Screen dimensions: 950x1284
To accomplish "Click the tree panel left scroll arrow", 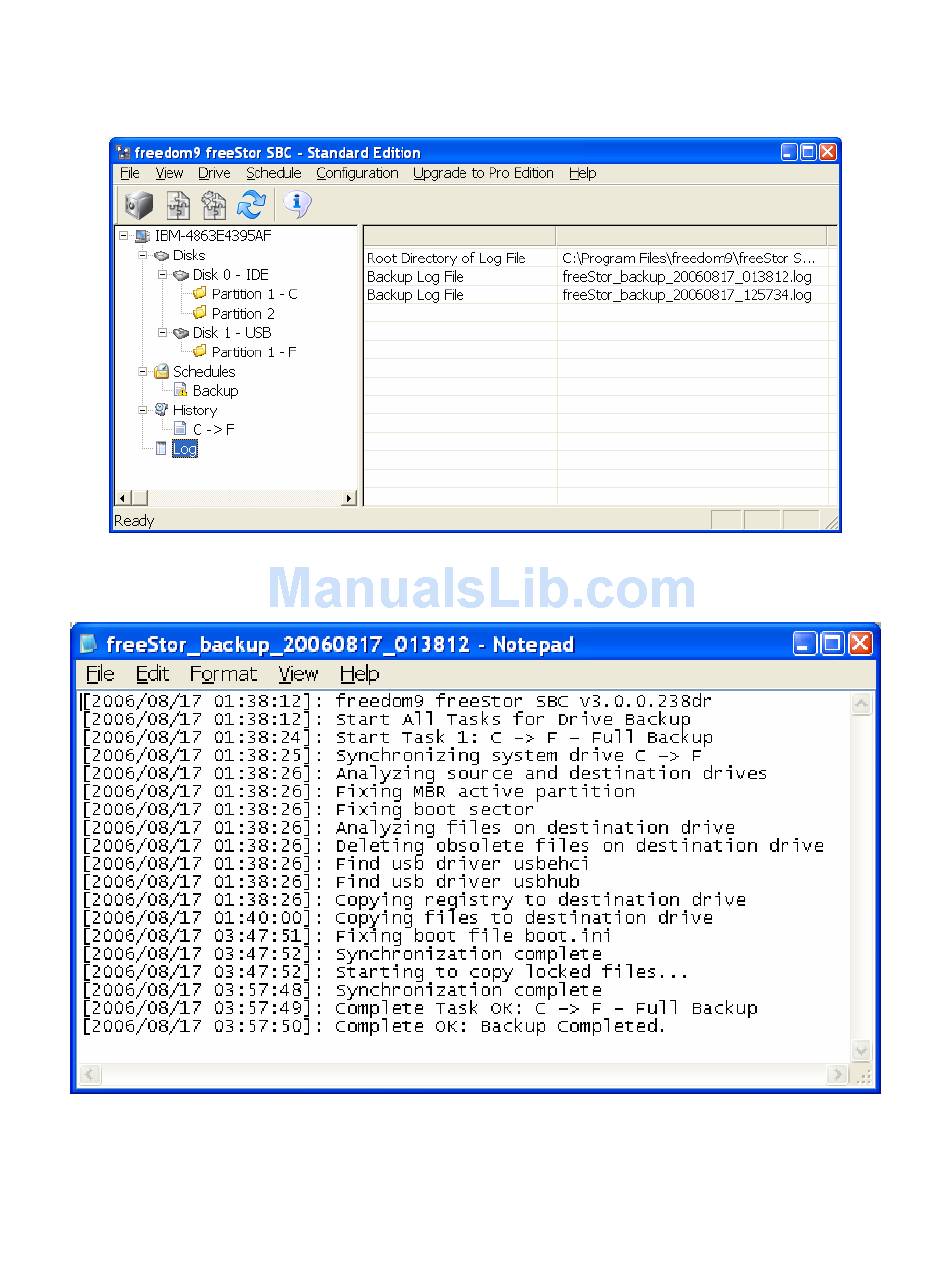I will [124, 498].
